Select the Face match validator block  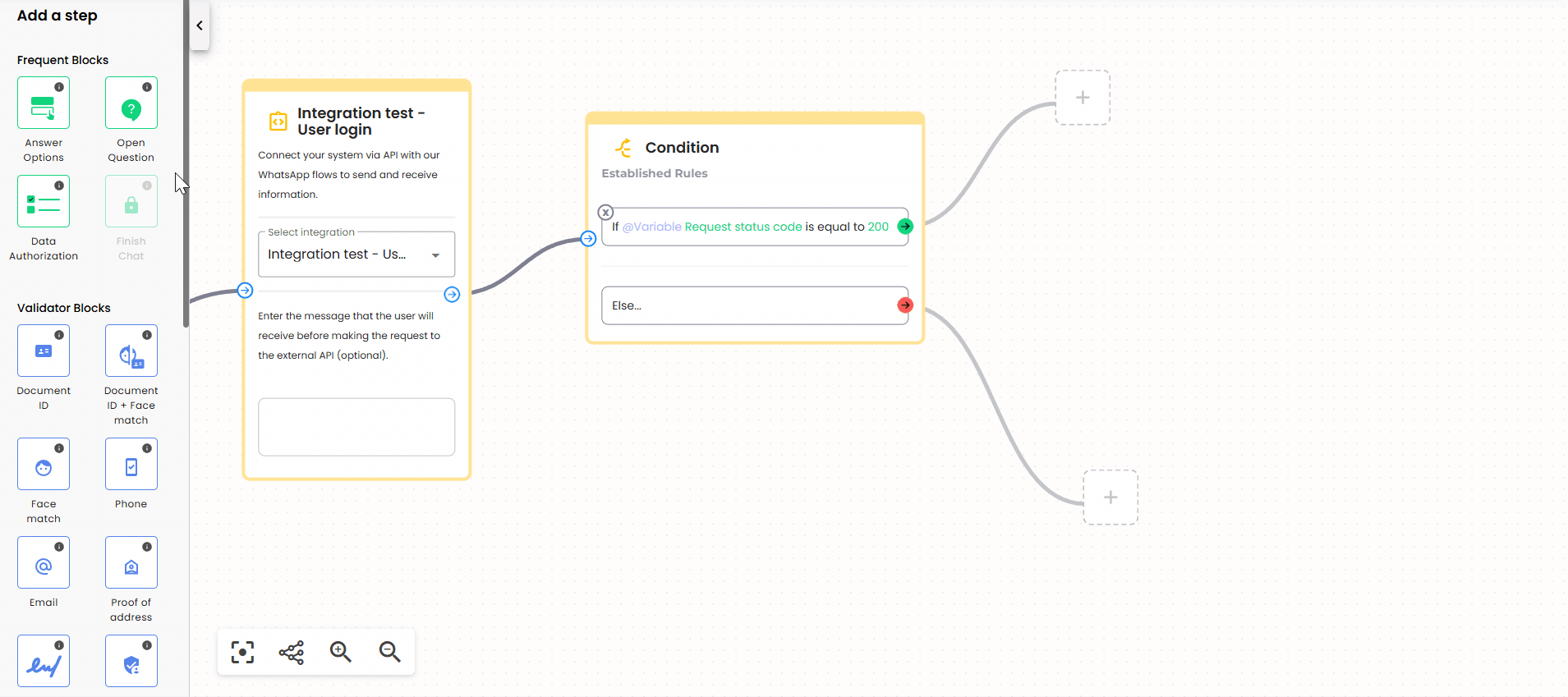[x=44, y=465]
